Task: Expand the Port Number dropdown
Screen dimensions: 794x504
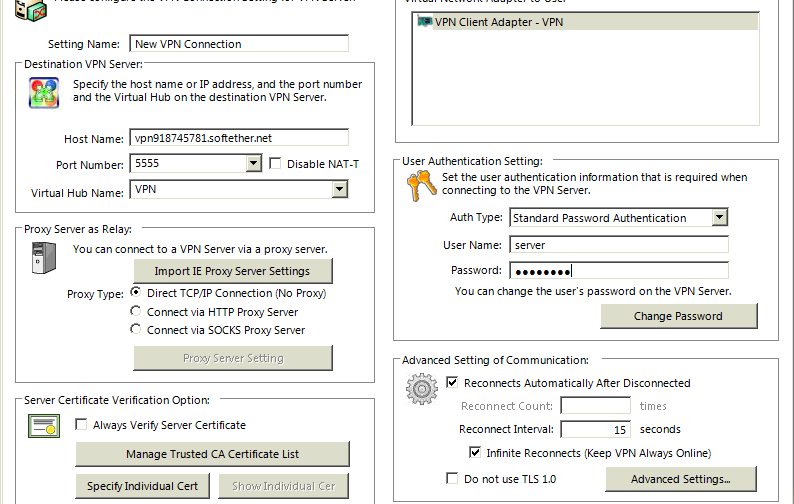Action: (x=253, y=163)
